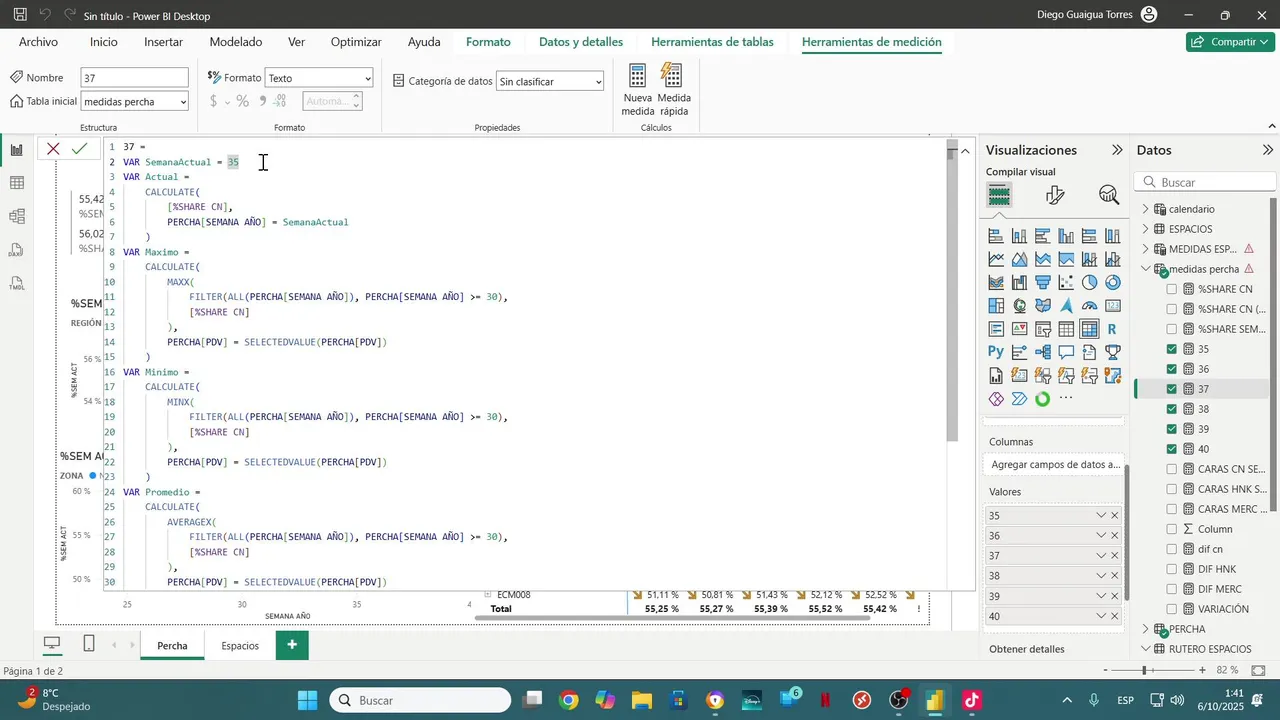The image size is (1280, 720).
Task: Open the Tabla inicial dropdown
Action: click(134, 101)
